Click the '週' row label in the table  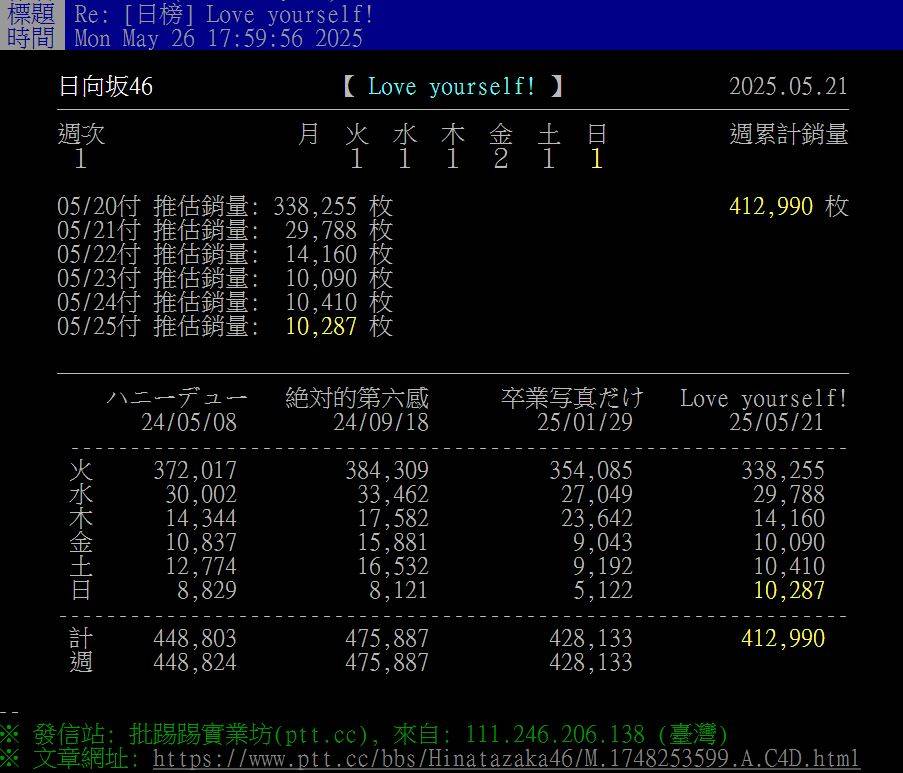[x=81, y=662]
